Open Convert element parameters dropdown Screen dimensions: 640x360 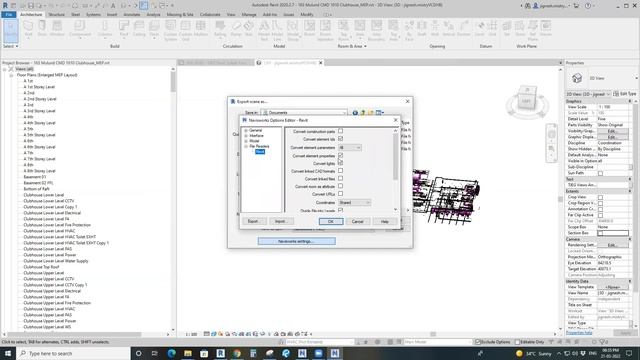pyautogui.click(x=350, y=147)
